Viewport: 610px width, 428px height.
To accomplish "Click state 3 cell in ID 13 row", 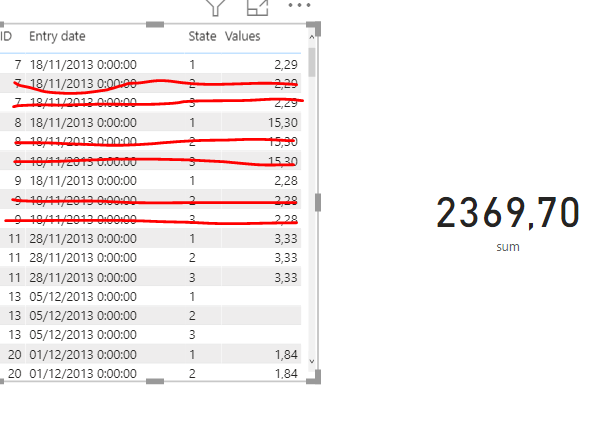I will coord(192,335).
